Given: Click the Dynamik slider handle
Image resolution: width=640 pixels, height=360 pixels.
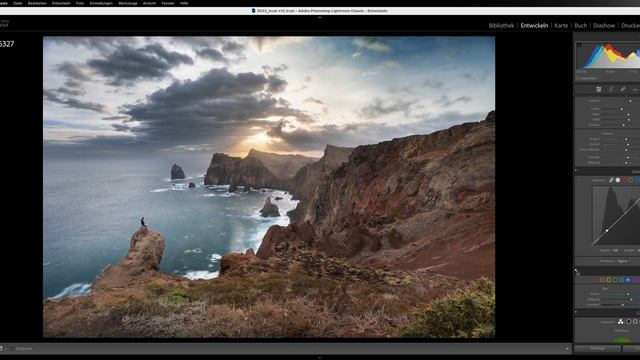Looking at the screenshot, I should click(628, 157).
